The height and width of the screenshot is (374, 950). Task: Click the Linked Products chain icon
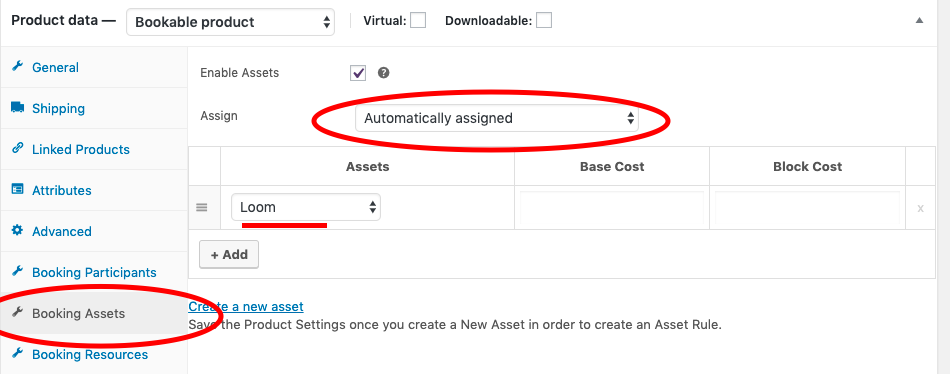click(18, 149)
